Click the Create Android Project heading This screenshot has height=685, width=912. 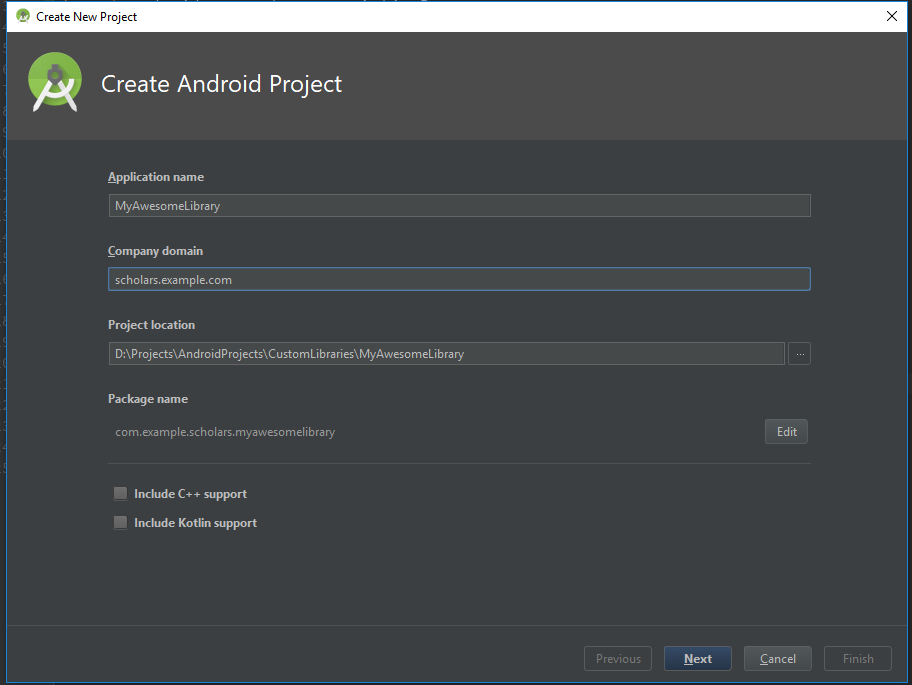tap(221, 84)
